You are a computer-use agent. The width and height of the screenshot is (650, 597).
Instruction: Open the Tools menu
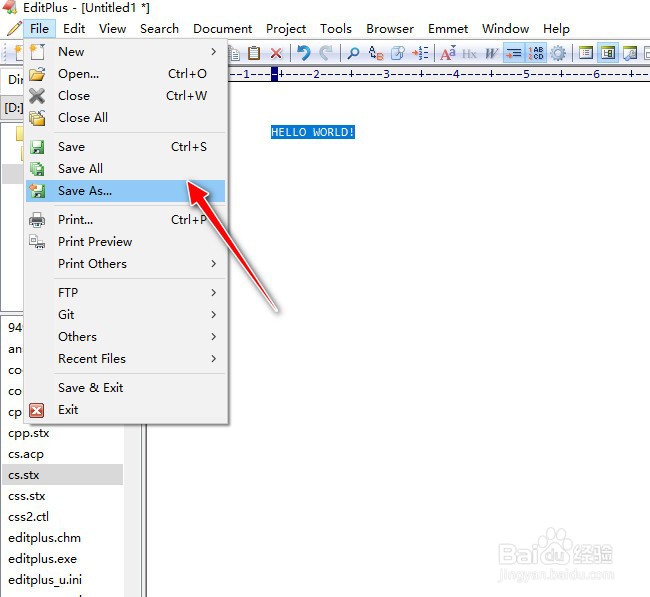click(336, 29)
